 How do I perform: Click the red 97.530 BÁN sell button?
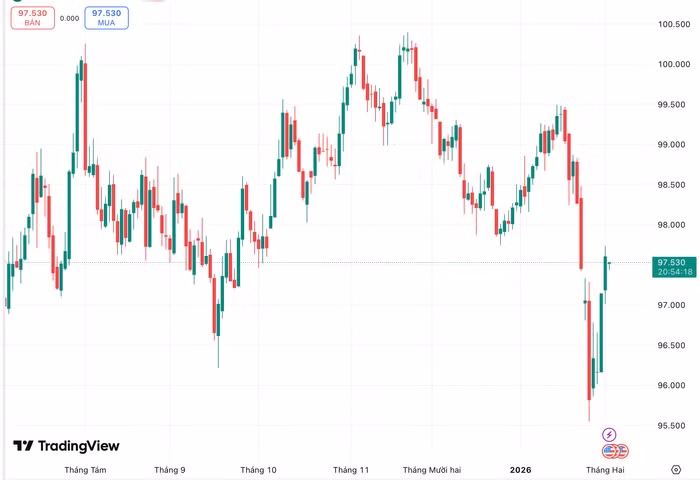(33, 18)
